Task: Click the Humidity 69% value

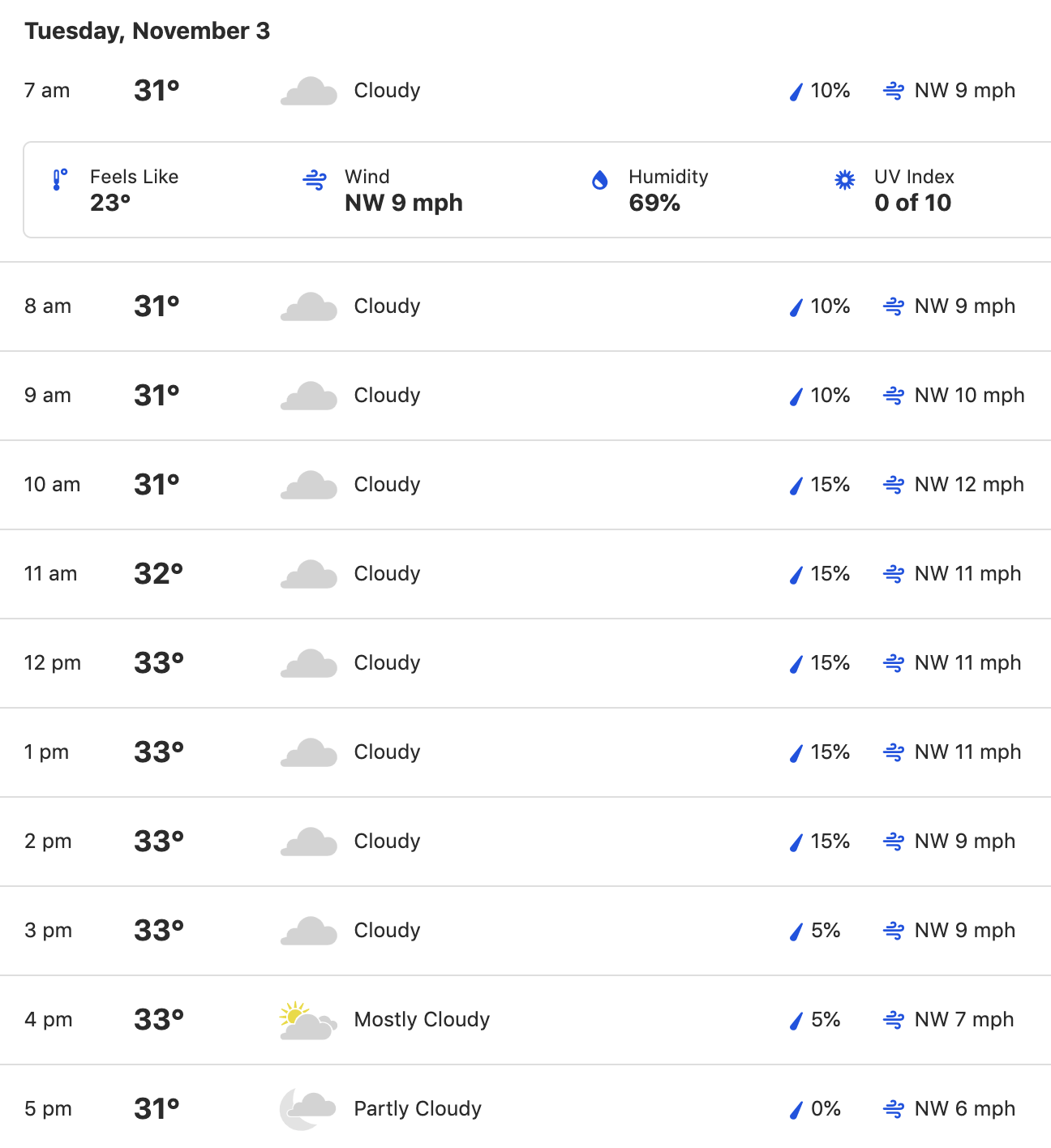Action: (x=654, y=203)
